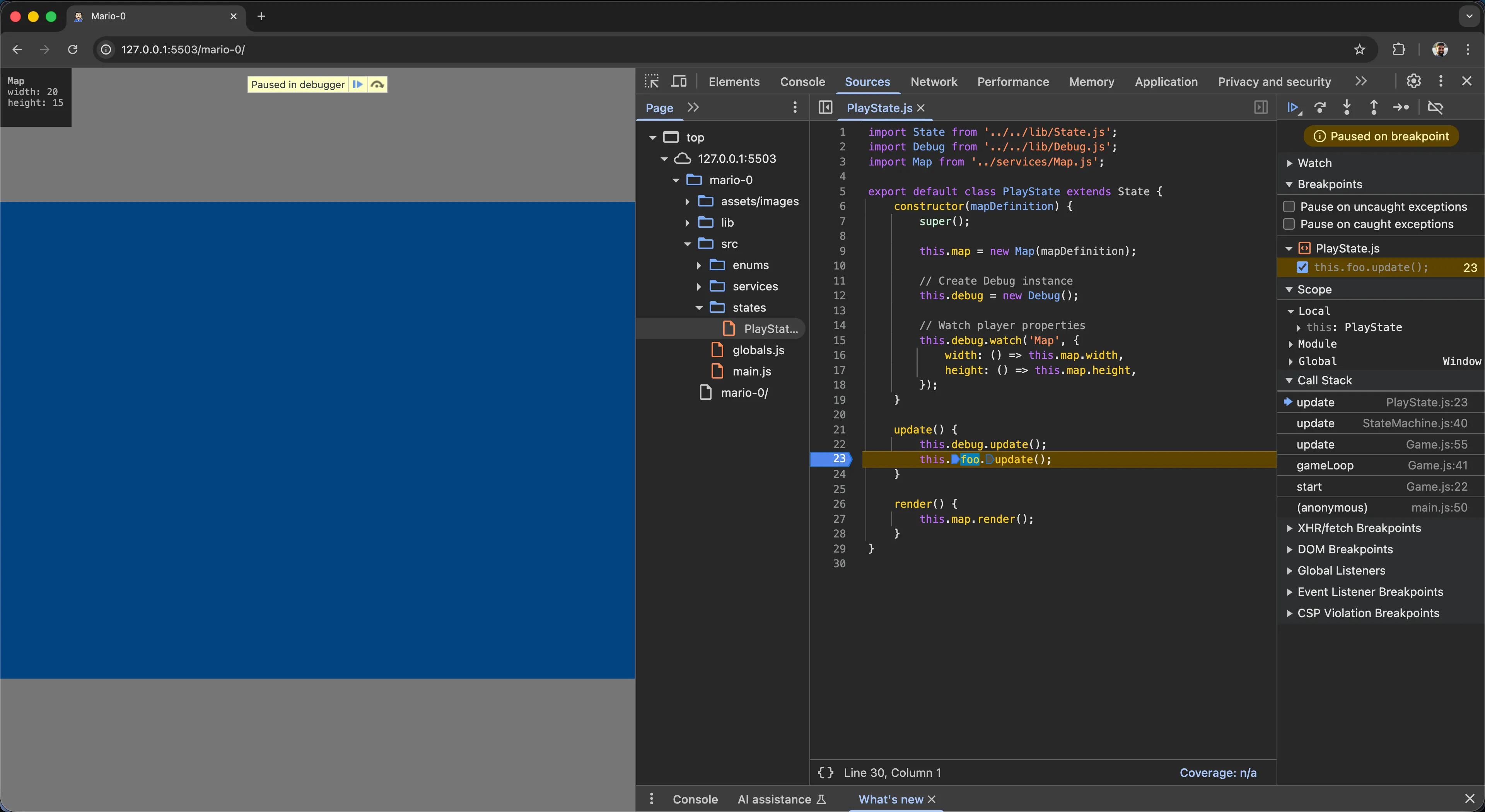
Task: Click pretty print braces icon
Action: pos(826,772)
